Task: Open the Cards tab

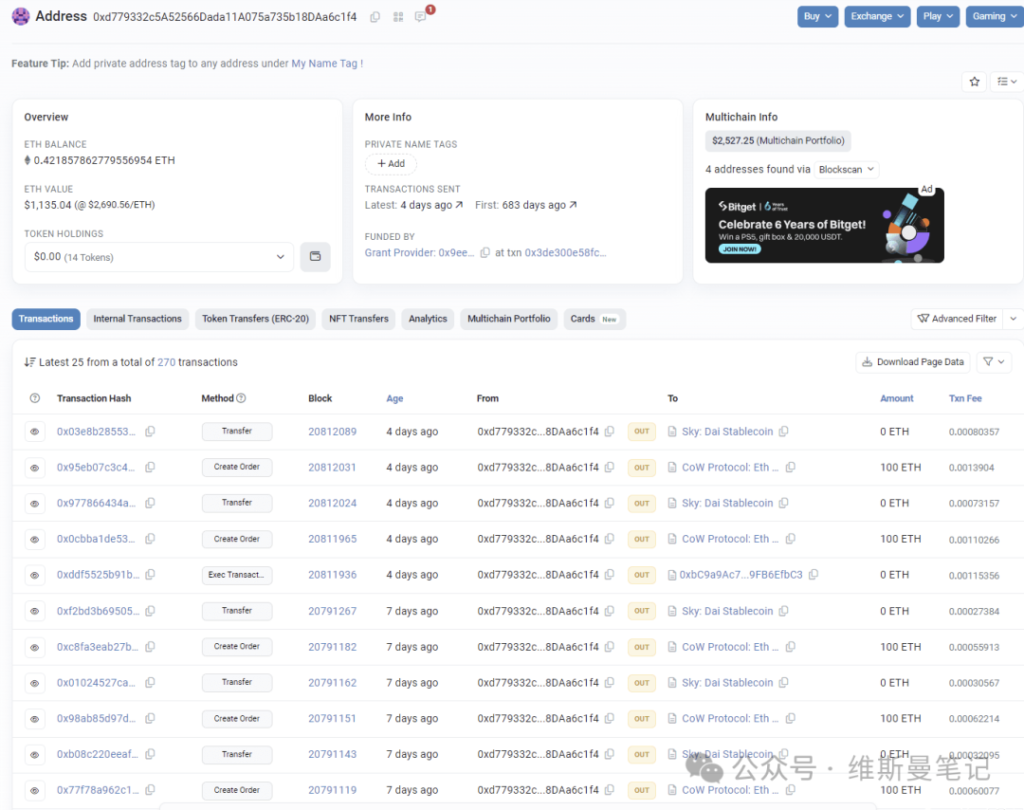Action: point(594,319)
